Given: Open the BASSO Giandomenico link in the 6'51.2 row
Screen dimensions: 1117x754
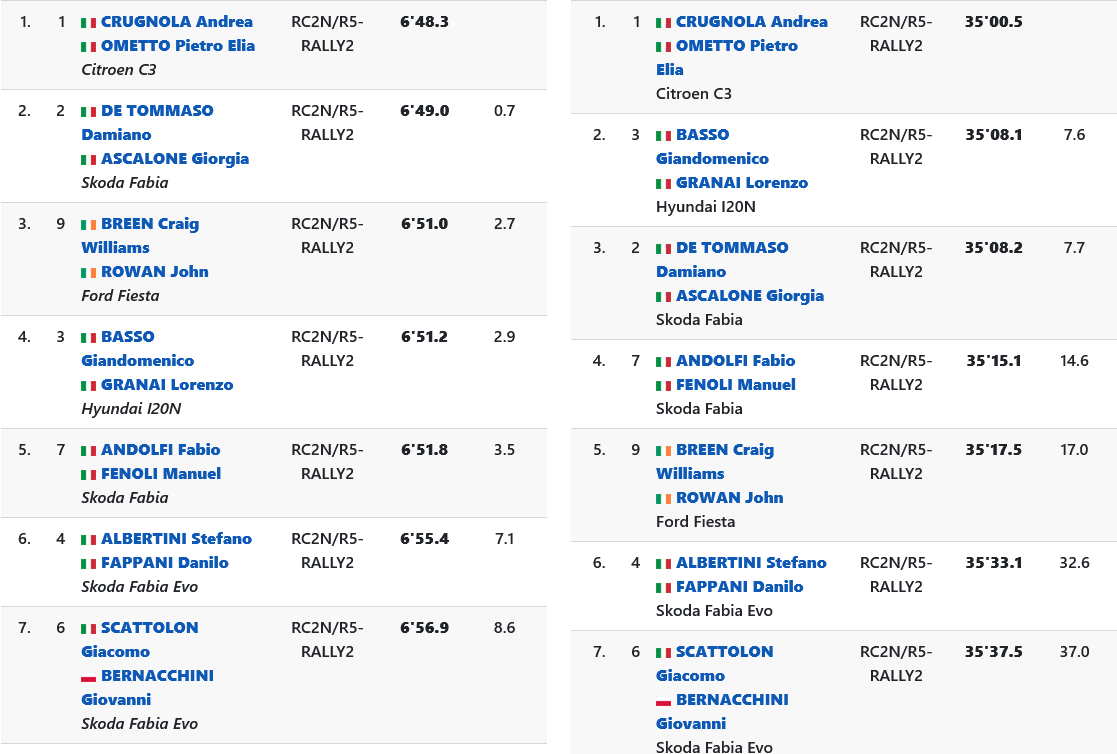Looking at the screenshot, I should 127,337.
